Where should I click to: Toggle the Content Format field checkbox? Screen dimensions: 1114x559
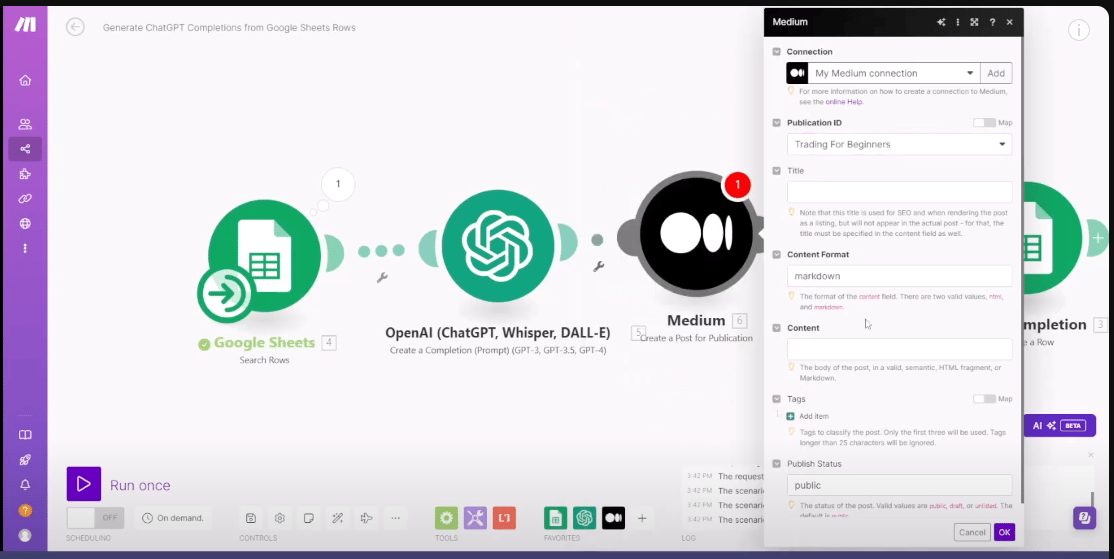[777, 254]
